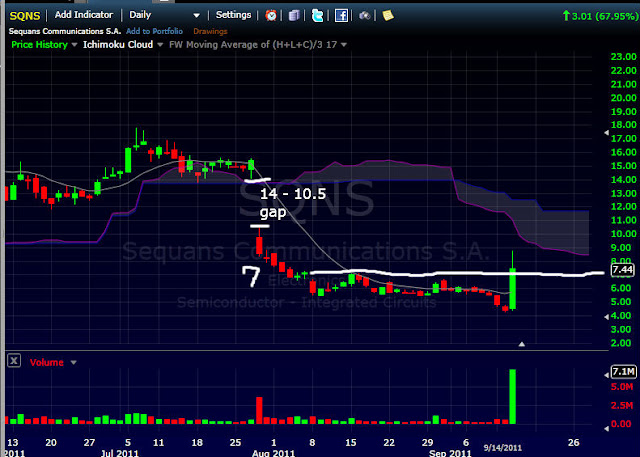Click the 9/14/2011 date label
This screenshot has width=640, height=457.
click(502, 448)
